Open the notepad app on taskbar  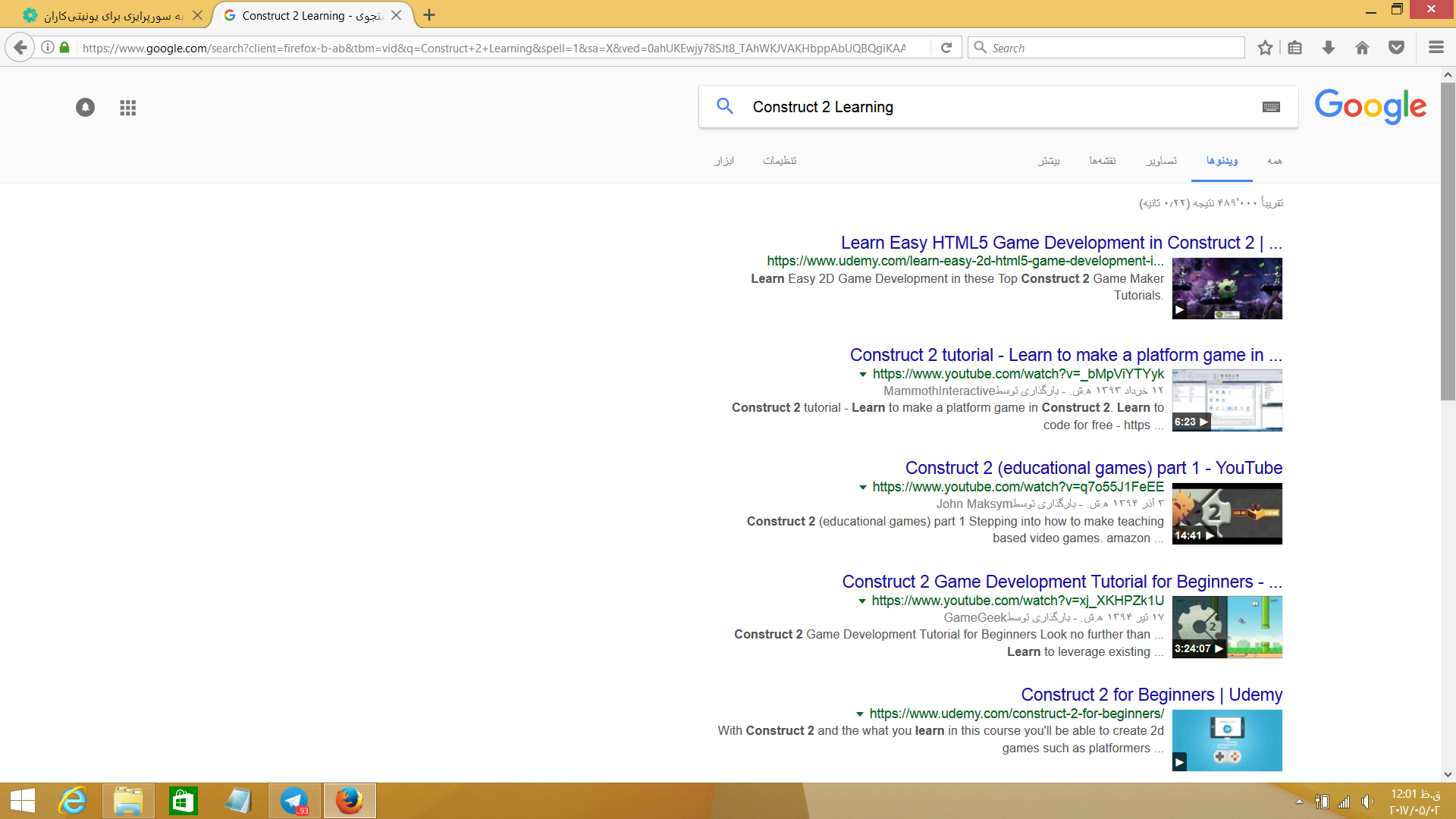238,801
